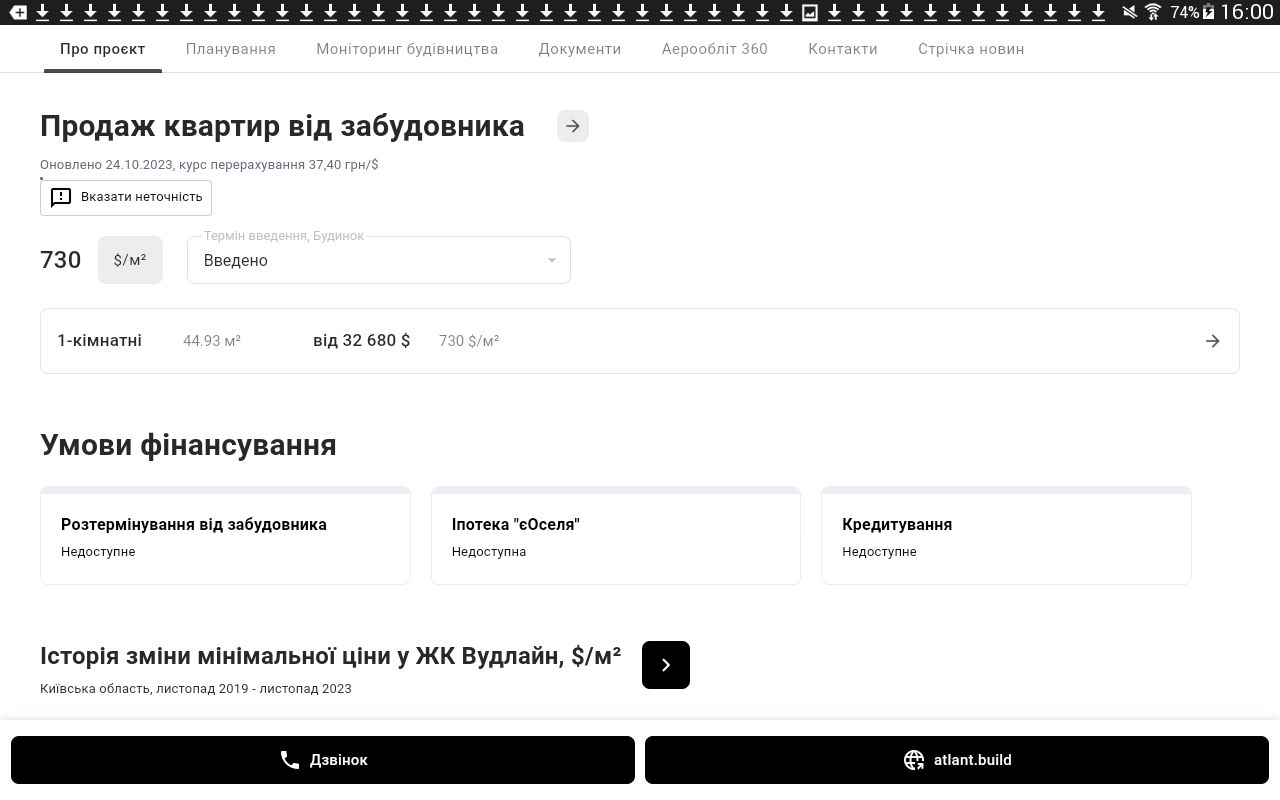Tap the first icon in the status bar
The image size is (1280, 800).
pyautogui.click(x=18, y=12)
